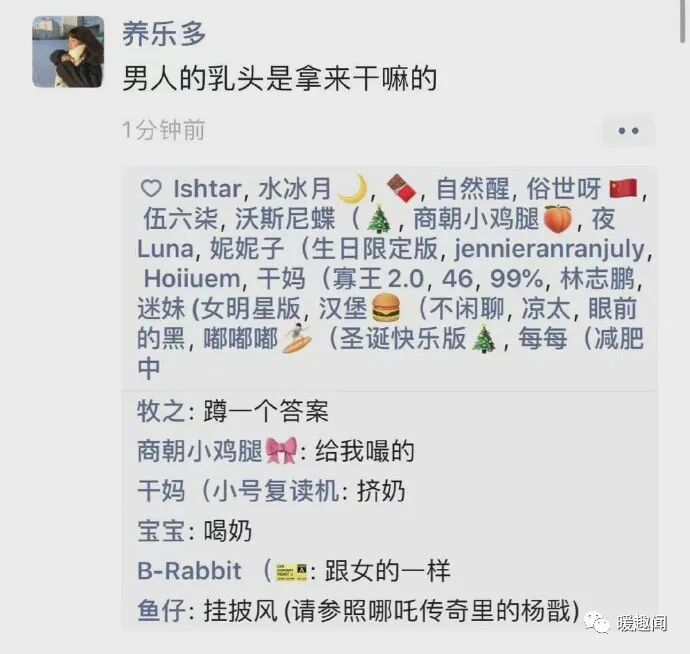Viewport: 690px width, 654px height.
Task: Tap the China flag emoji after 俗世呀
Action: coord(623,189)
